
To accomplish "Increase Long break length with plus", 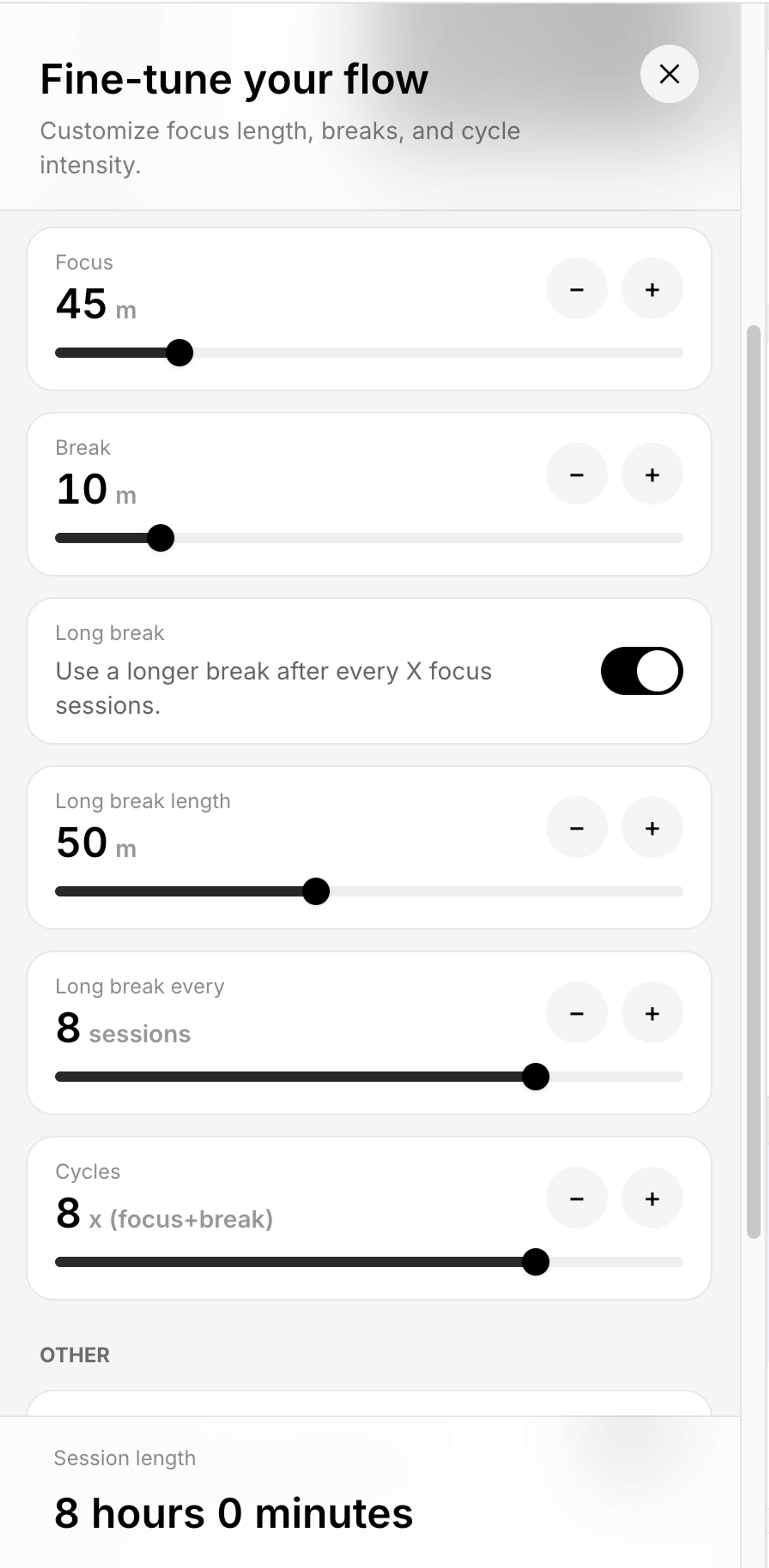I will pyautogui.click(x=652, y=828).
